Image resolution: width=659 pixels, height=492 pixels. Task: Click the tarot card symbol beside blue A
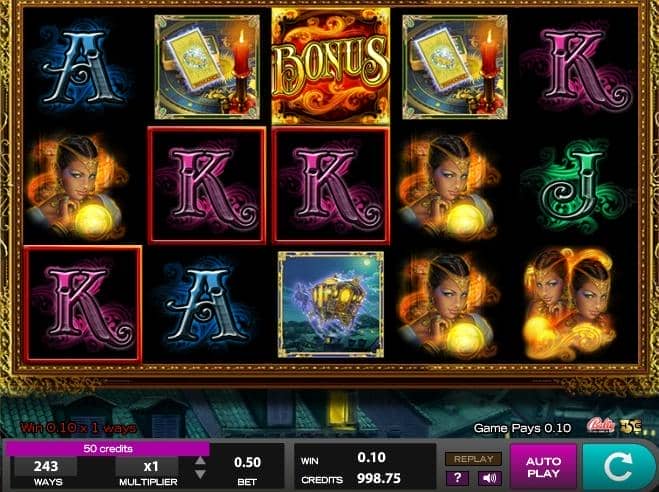click(x=207, y=67)
